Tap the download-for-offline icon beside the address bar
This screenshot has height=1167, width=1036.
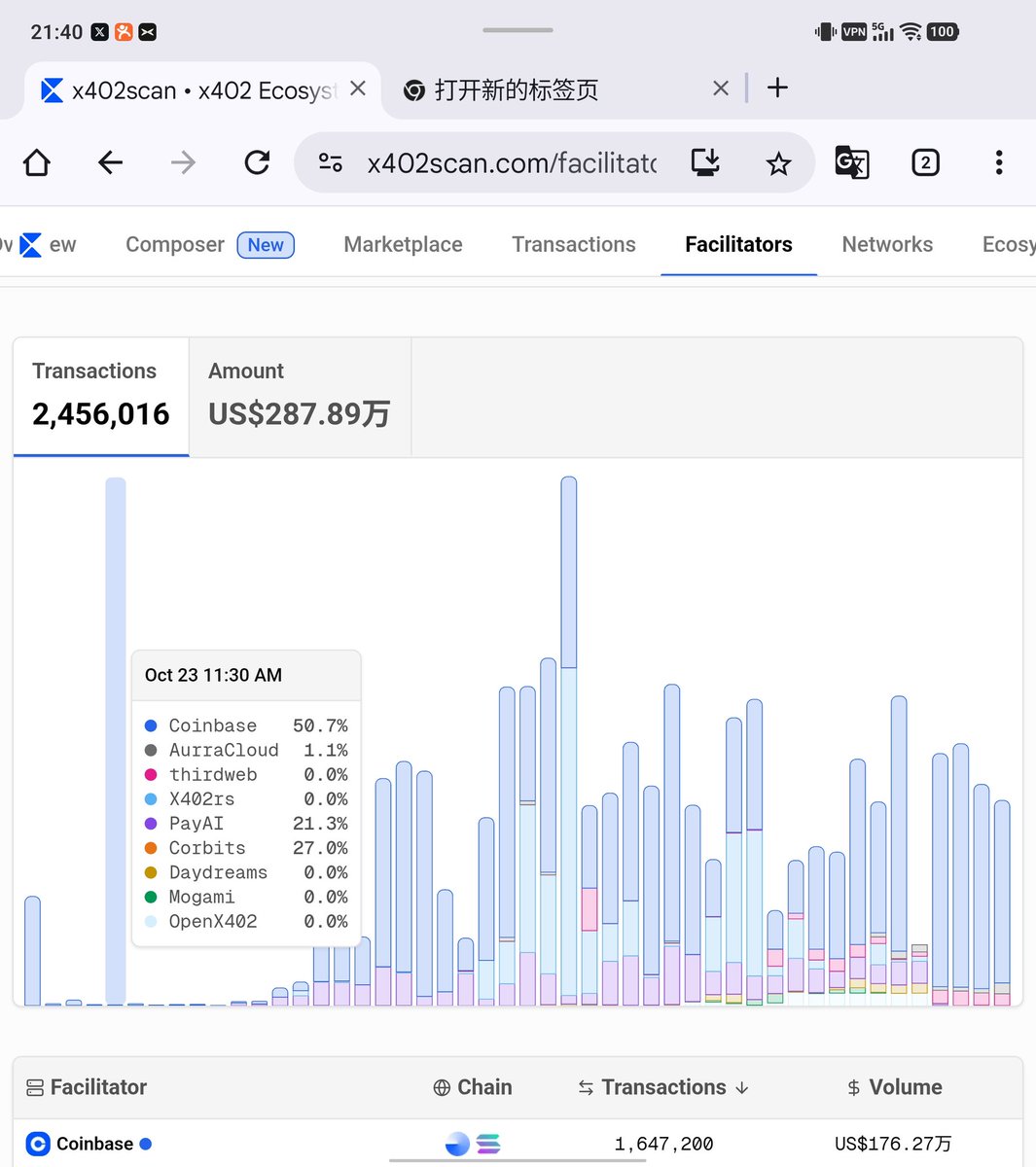point(705,162)
